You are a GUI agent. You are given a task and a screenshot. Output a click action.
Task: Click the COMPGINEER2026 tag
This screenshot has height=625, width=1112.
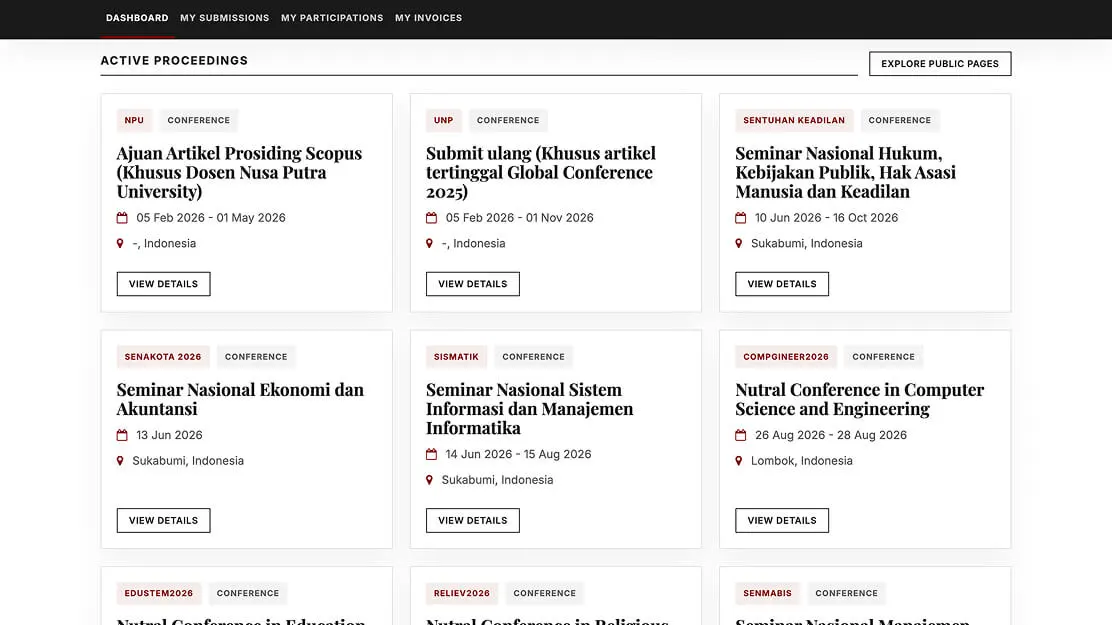[x=786, y=357]
